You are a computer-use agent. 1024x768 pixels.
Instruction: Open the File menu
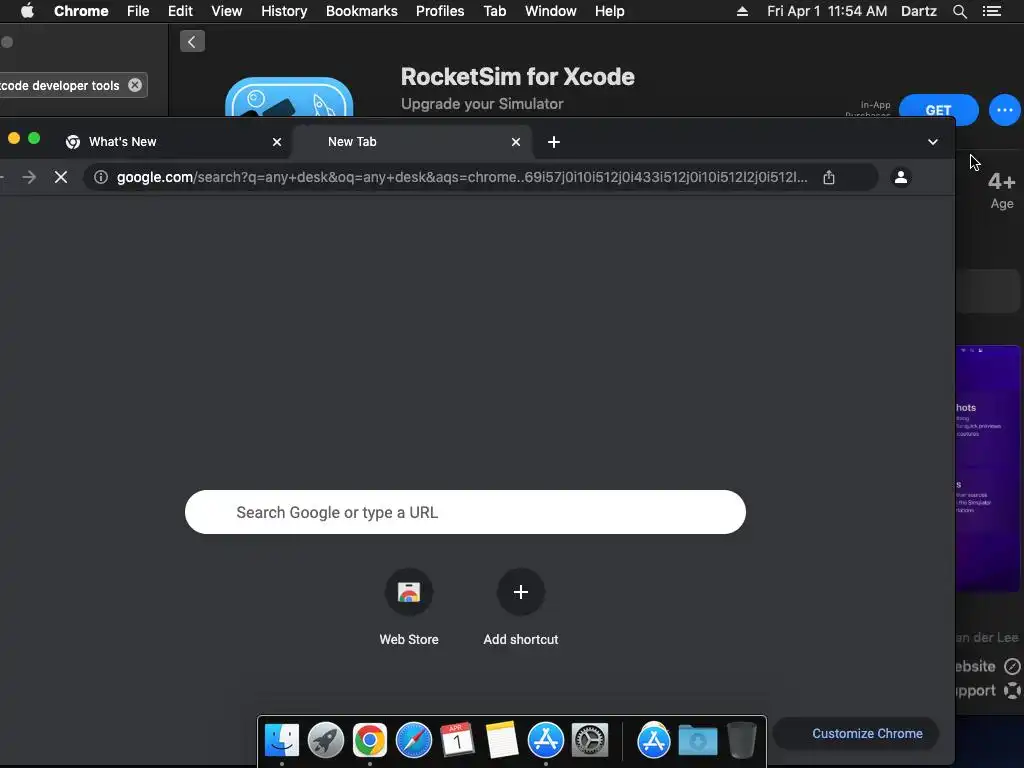(138, 11)
